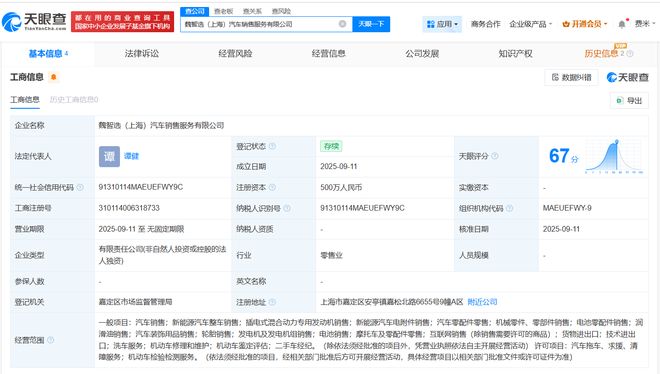Click the score distribution chart
This screenshot has height=374, width=660.
(x=614, y=156)
